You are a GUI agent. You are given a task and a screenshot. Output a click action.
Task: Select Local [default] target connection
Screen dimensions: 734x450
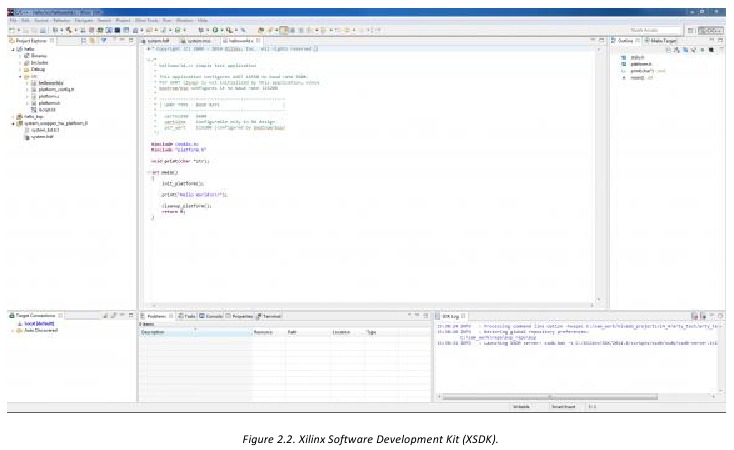[39, 324]
